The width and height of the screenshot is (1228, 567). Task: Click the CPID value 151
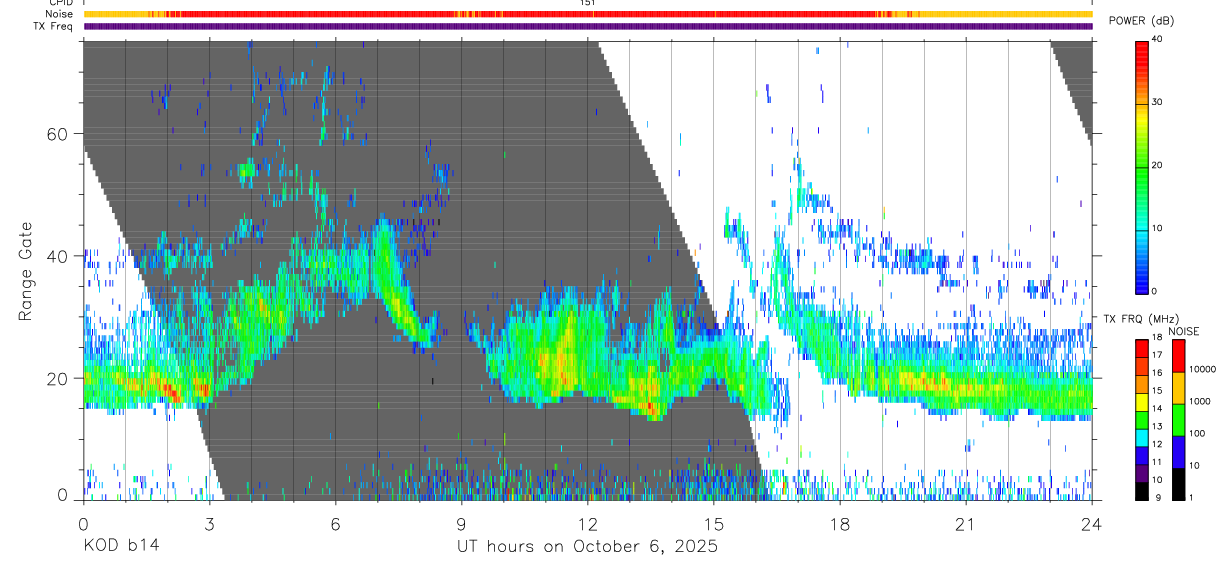(x=588, y=3)
